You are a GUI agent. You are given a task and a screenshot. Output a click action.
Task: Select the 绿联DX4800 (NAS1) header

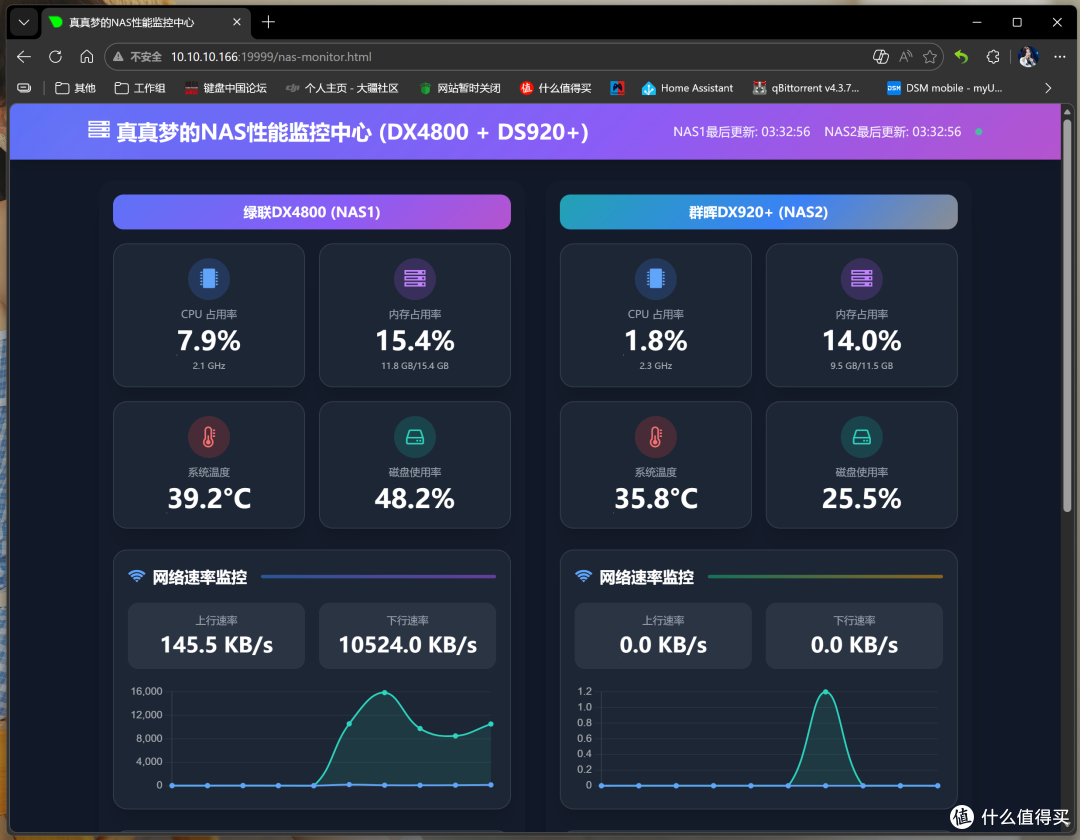coord(312,212)
